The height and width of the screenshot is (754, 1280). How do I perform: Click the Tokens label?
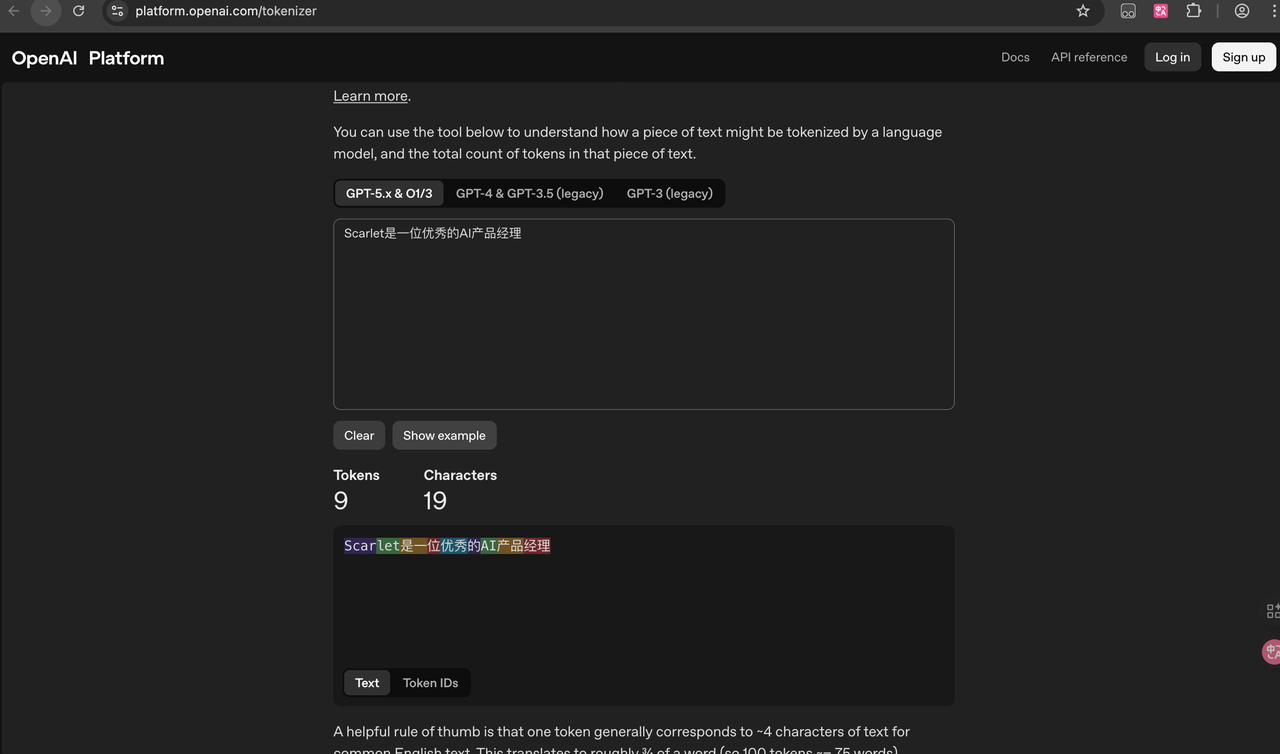(357, 475)
